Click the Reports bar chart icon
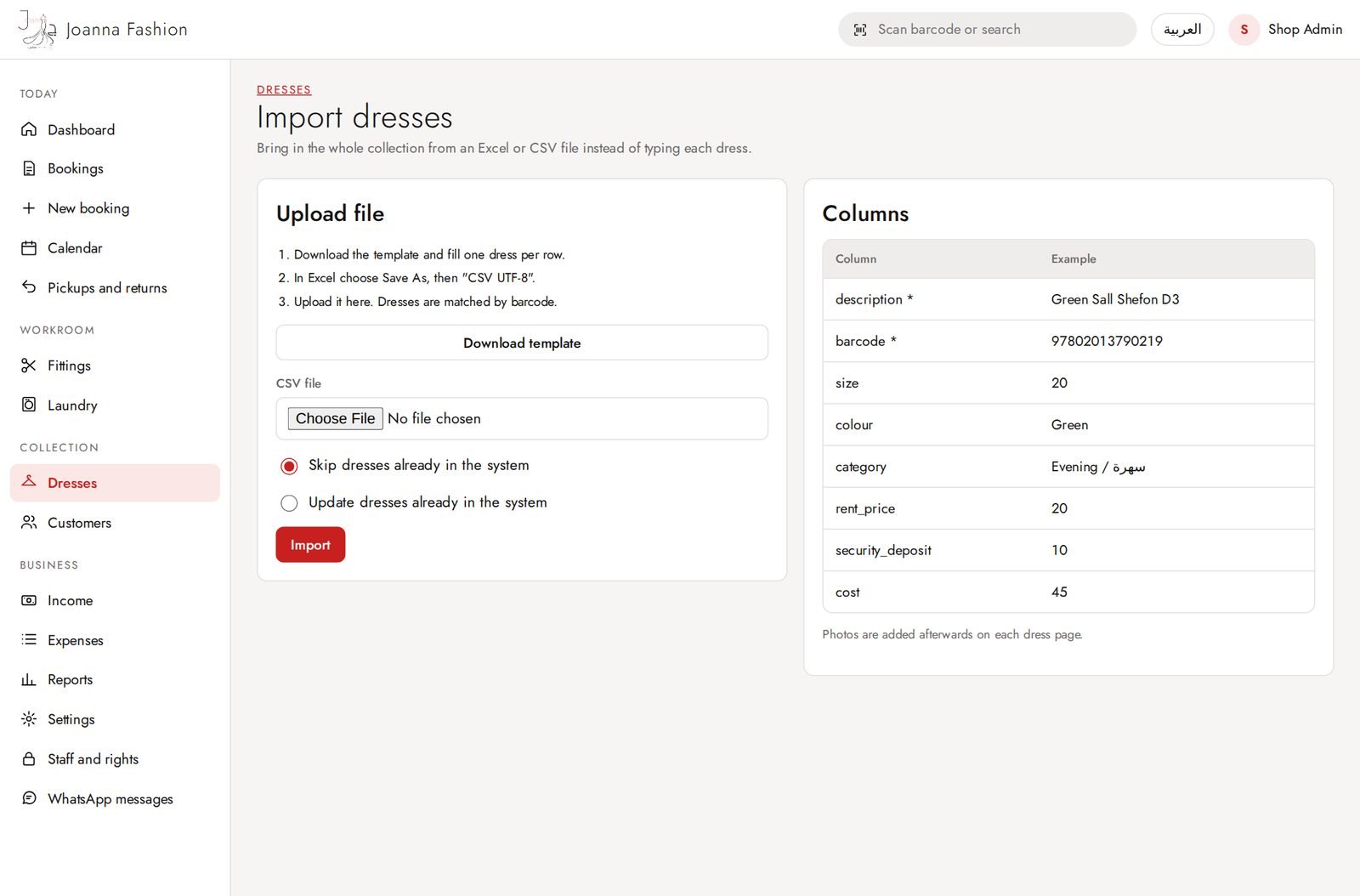Viewport: 1360px width, 896px height. click(x=29, y=679)
